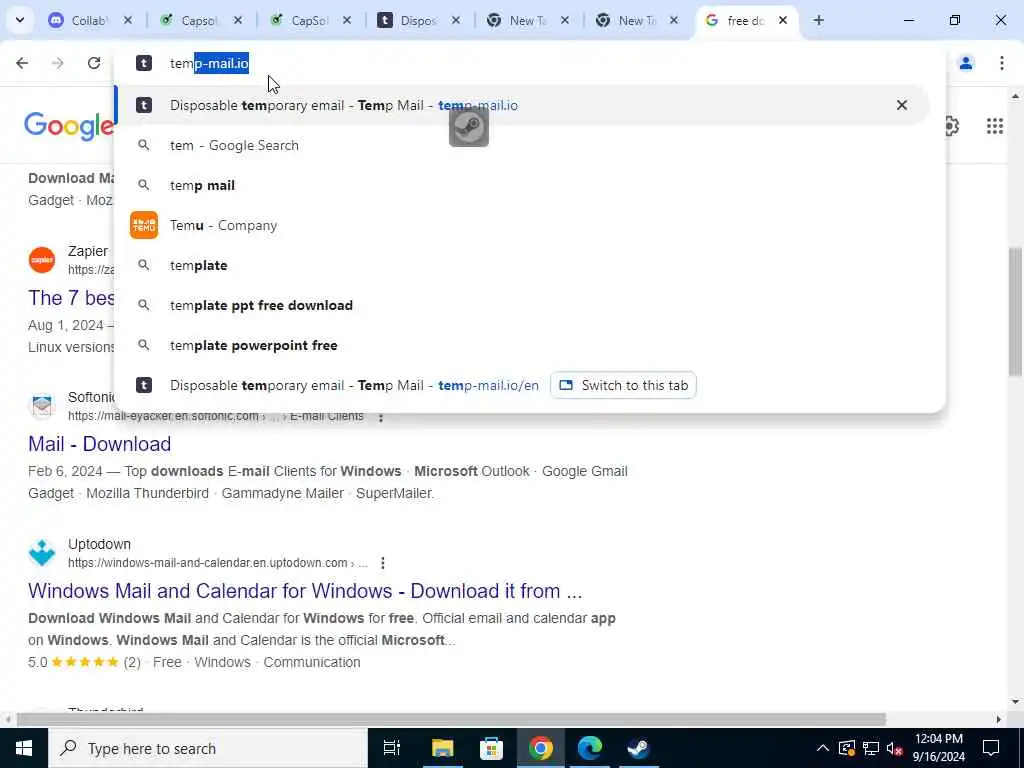Open Microsoft Store from the taskbar
Image resolution: width=1024 pixels, height=768 pixels.
click(x=491, y=748)
